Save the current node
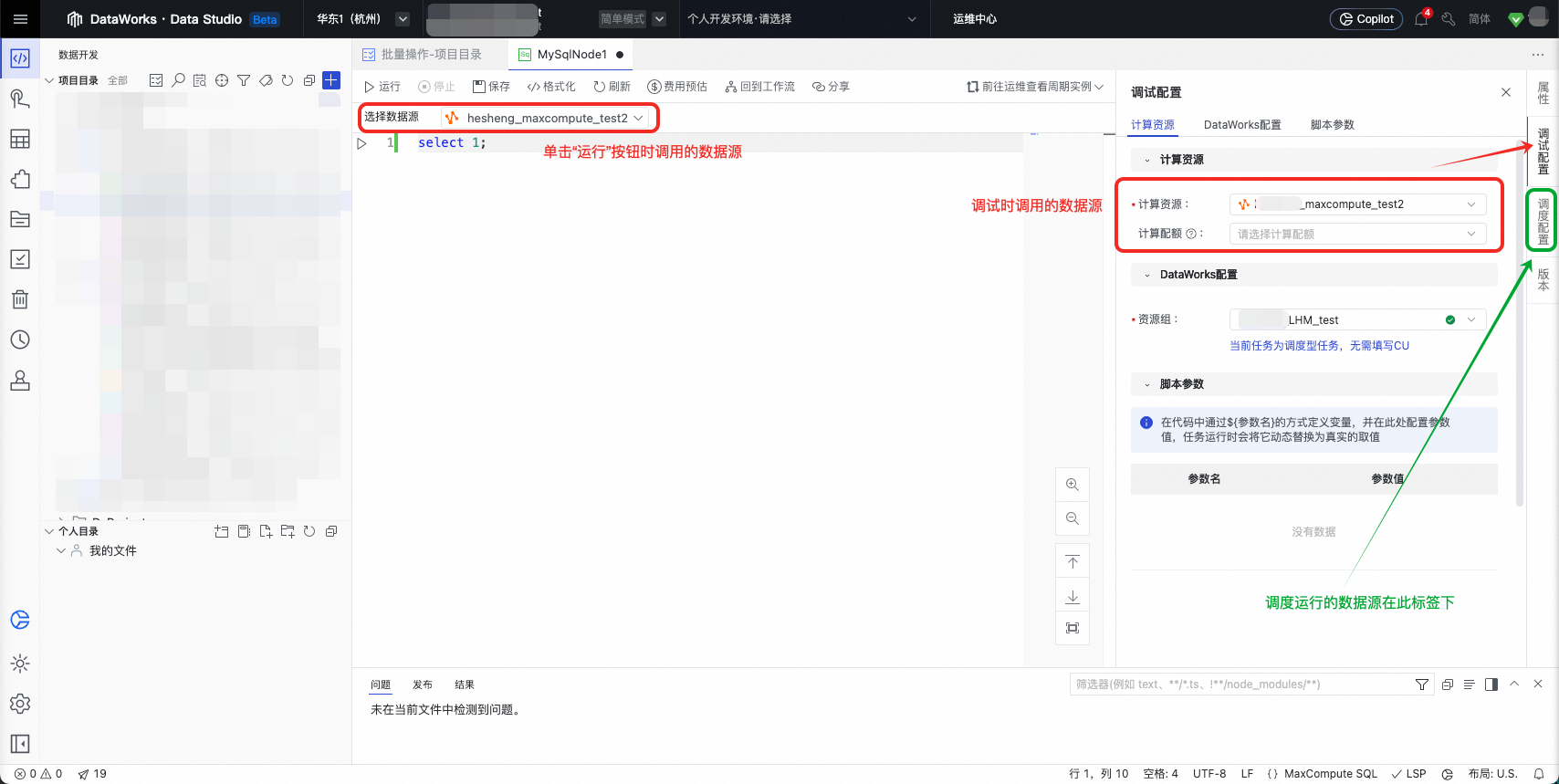 (x=491, y=87)
